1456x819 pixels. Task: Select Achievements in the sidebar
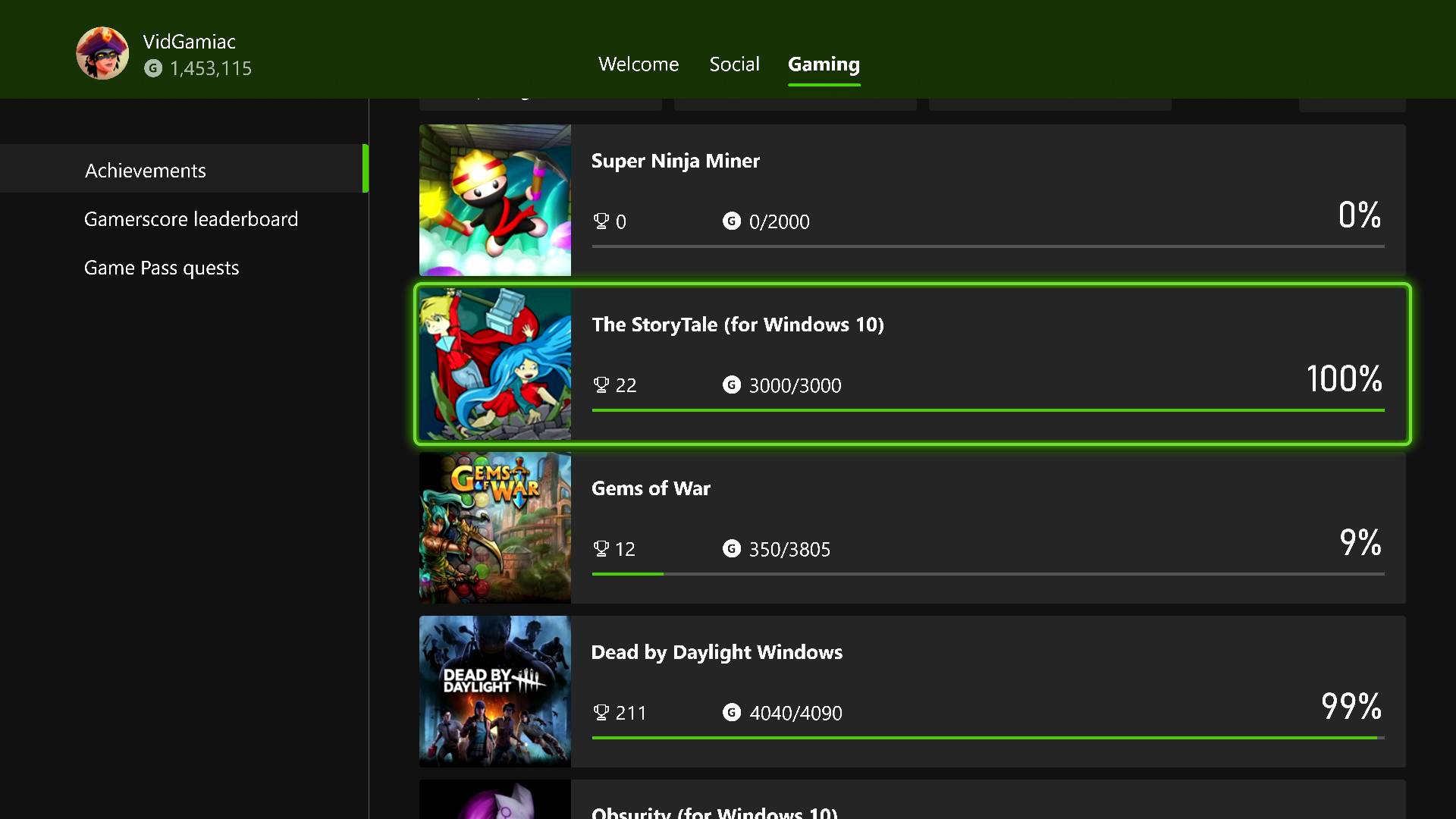click(x=146, y=171)
